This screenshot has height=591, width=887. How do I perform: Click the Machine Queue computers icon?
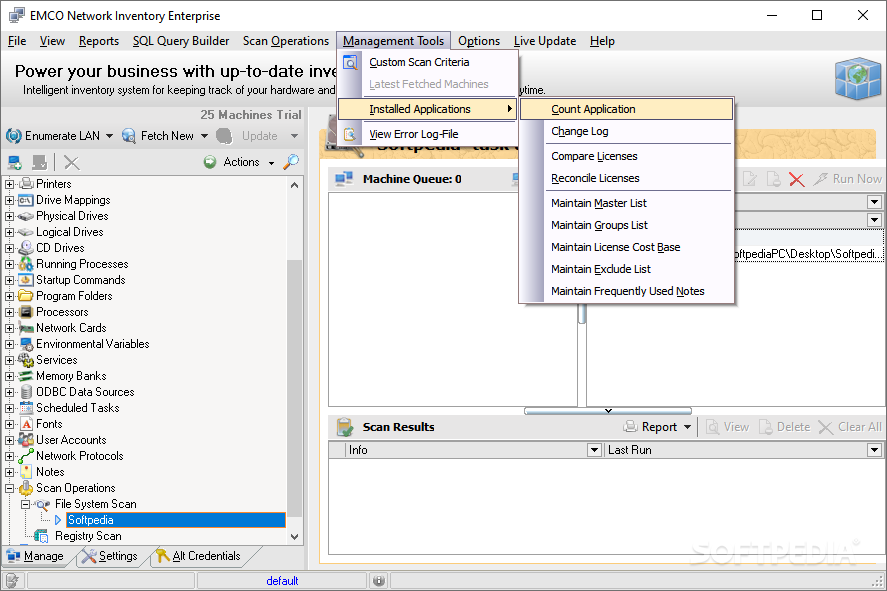pos(343,179)
